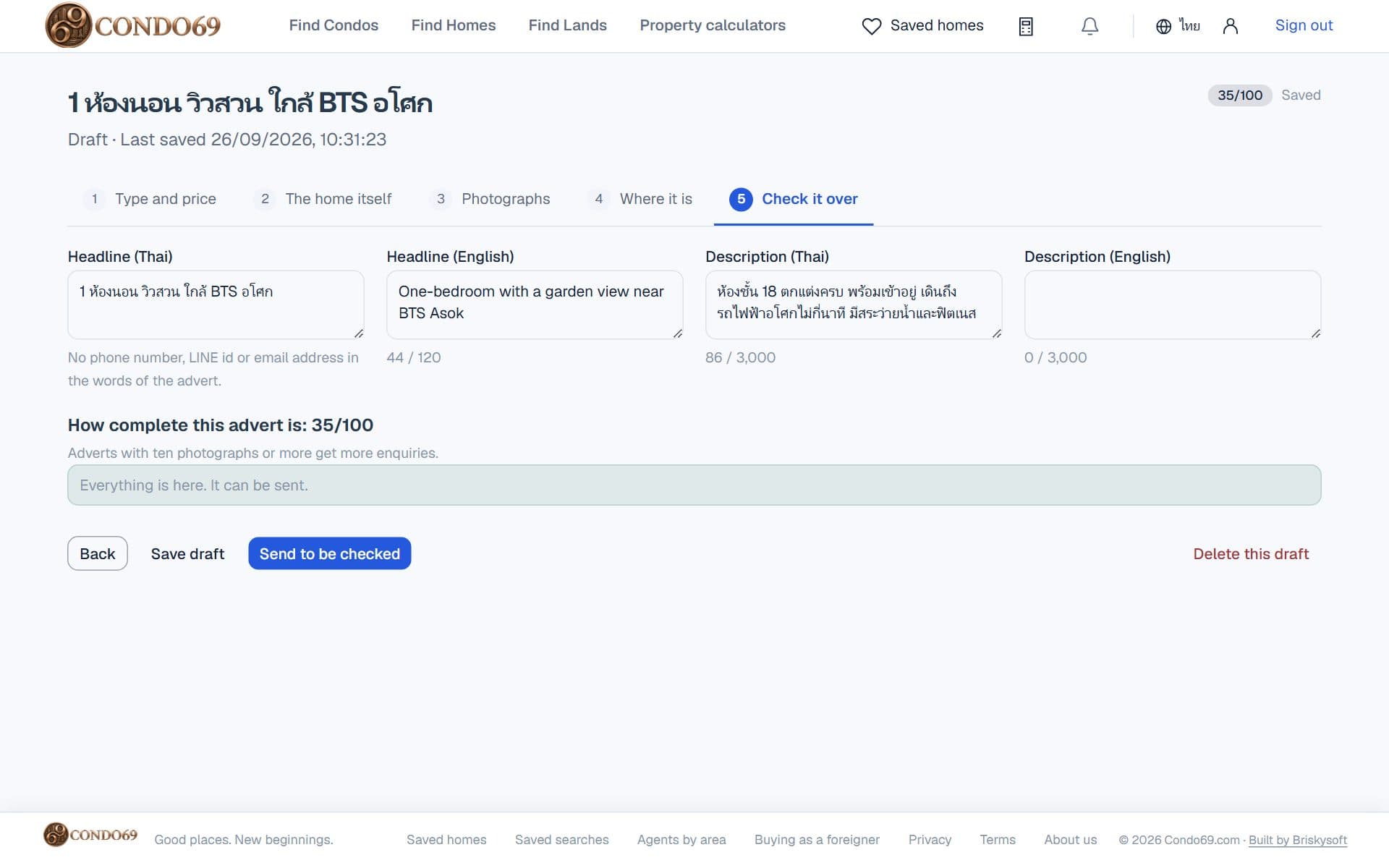Open Property calculators menu
The height and width of the screenshot is (868, 1389).
point(713,25)
